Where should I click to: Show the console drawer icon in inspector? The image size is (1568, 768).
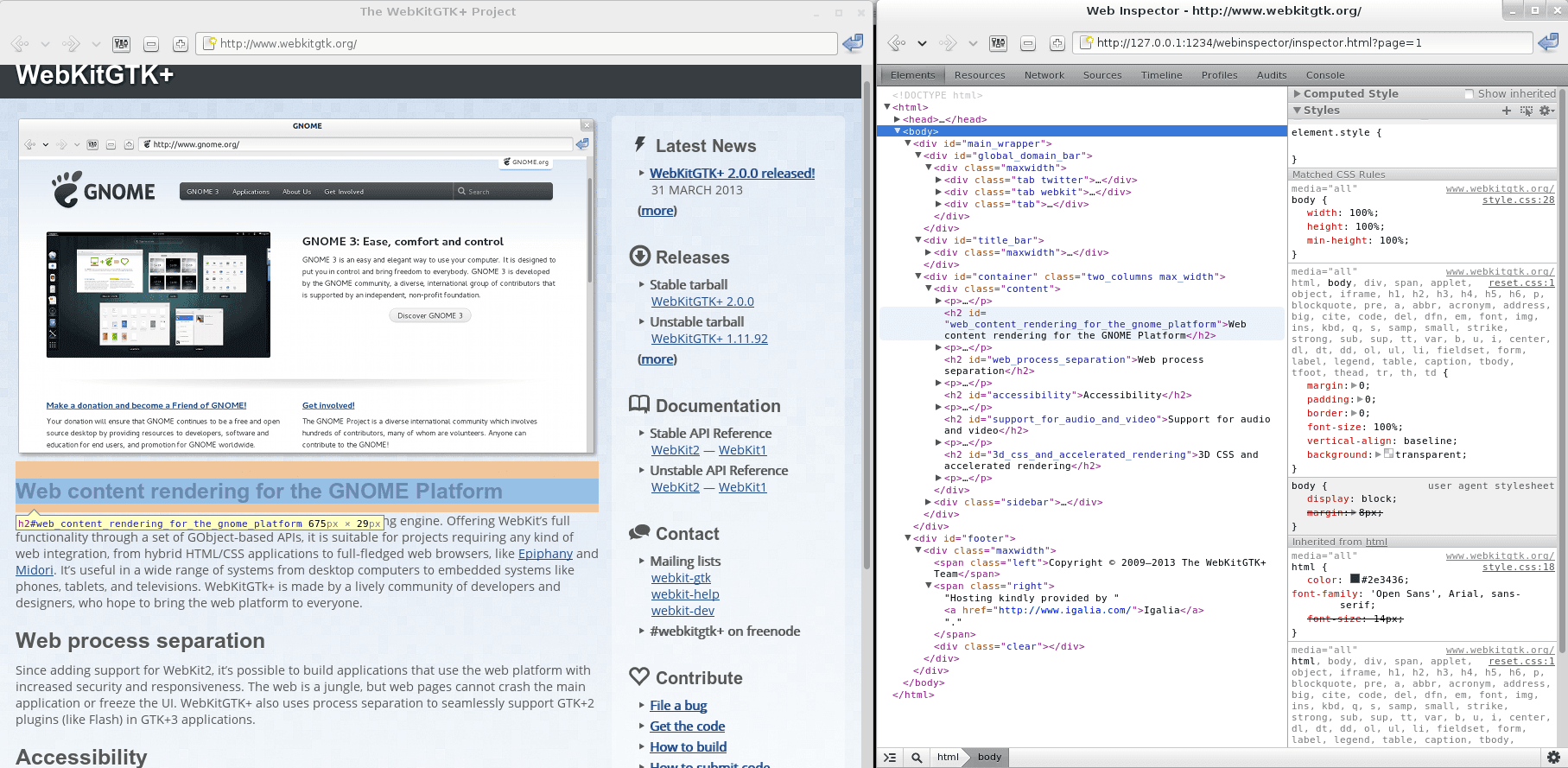pos(890,758)
